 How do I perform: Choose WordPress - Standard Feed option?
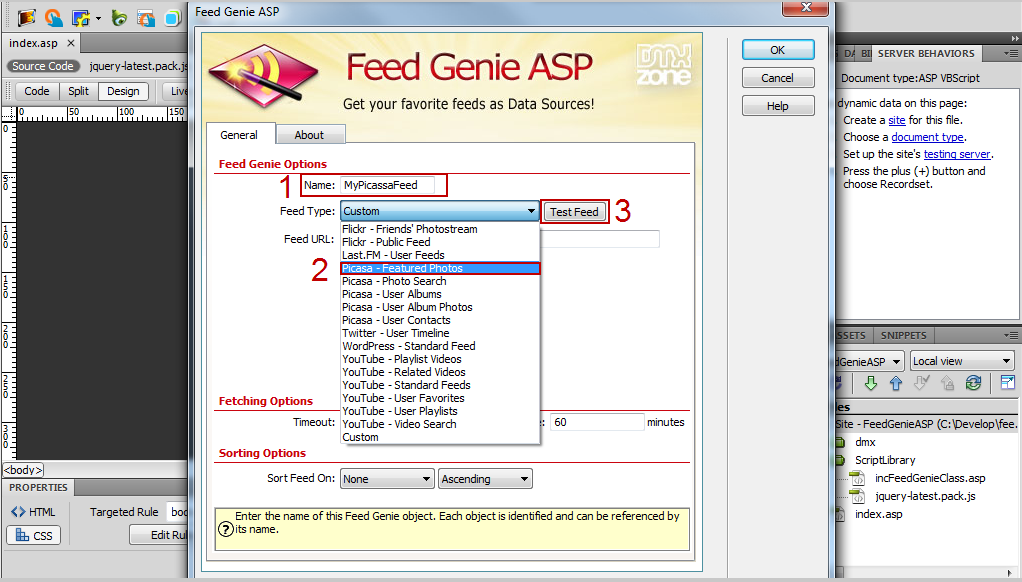point(440,346)
